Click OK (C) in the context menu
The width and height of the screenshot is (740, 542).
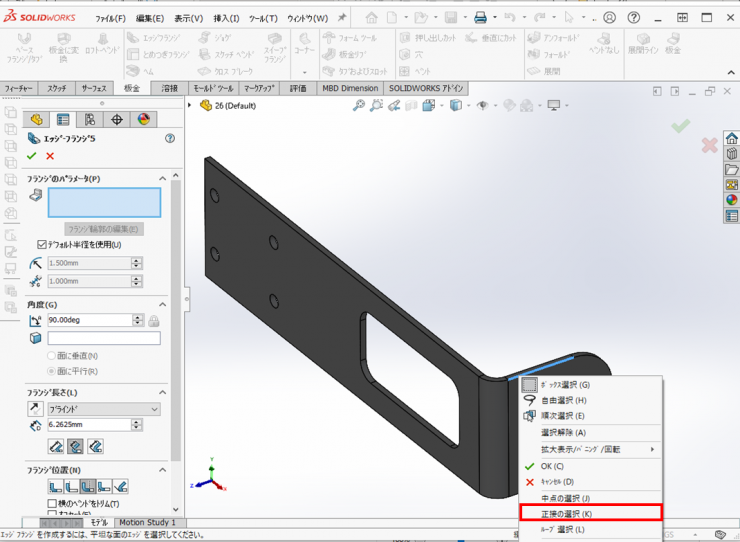pyautogui.click(x=553, y=466)
